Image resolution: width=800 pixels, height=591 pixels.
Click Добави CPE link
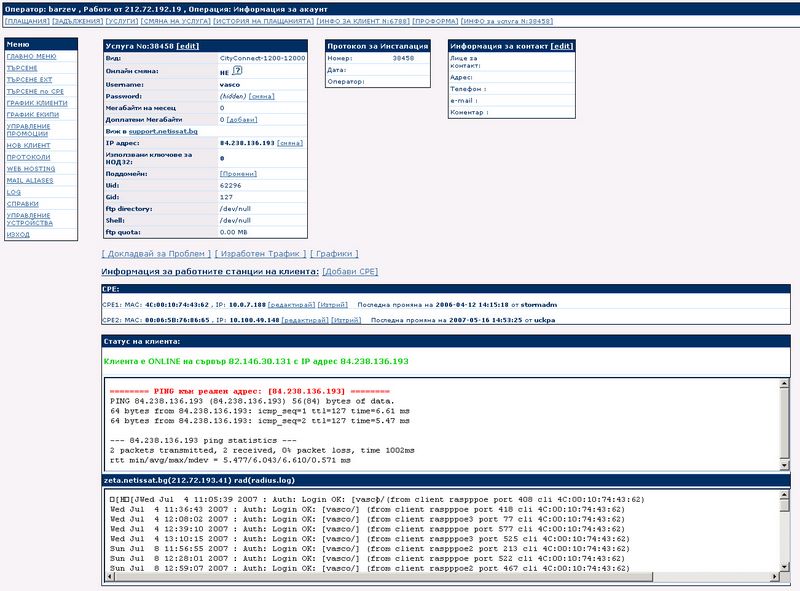pyautogui.click(x=350, y=272)
